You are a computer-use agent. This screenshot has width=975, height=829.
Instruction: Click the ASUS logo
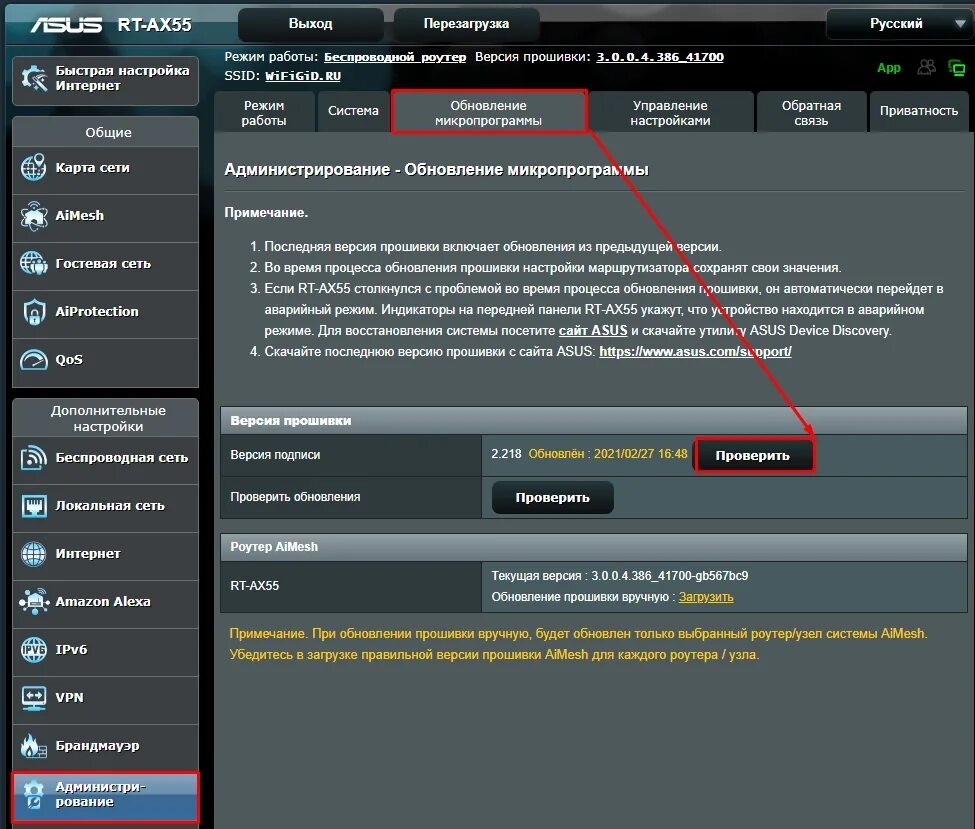pos(66,24)
